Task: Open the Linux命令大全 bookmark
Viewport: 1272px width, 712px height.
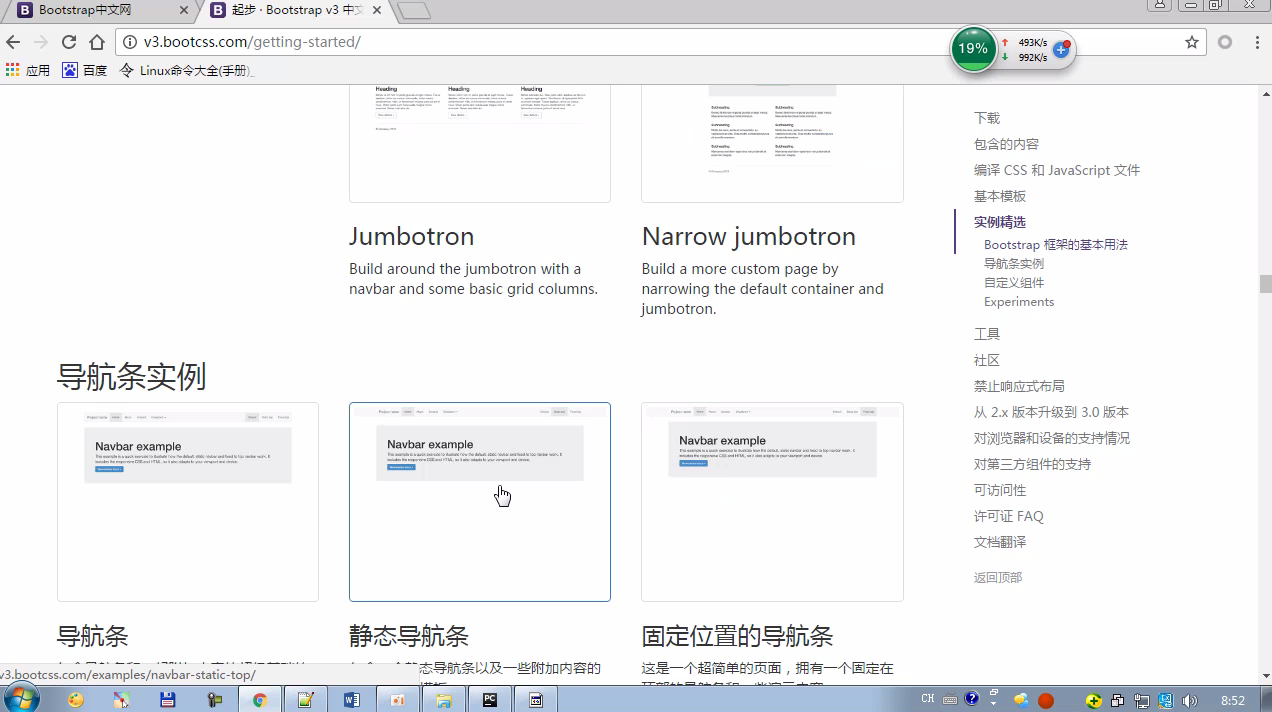Action: pyautogui.click(x=187, y=70)
